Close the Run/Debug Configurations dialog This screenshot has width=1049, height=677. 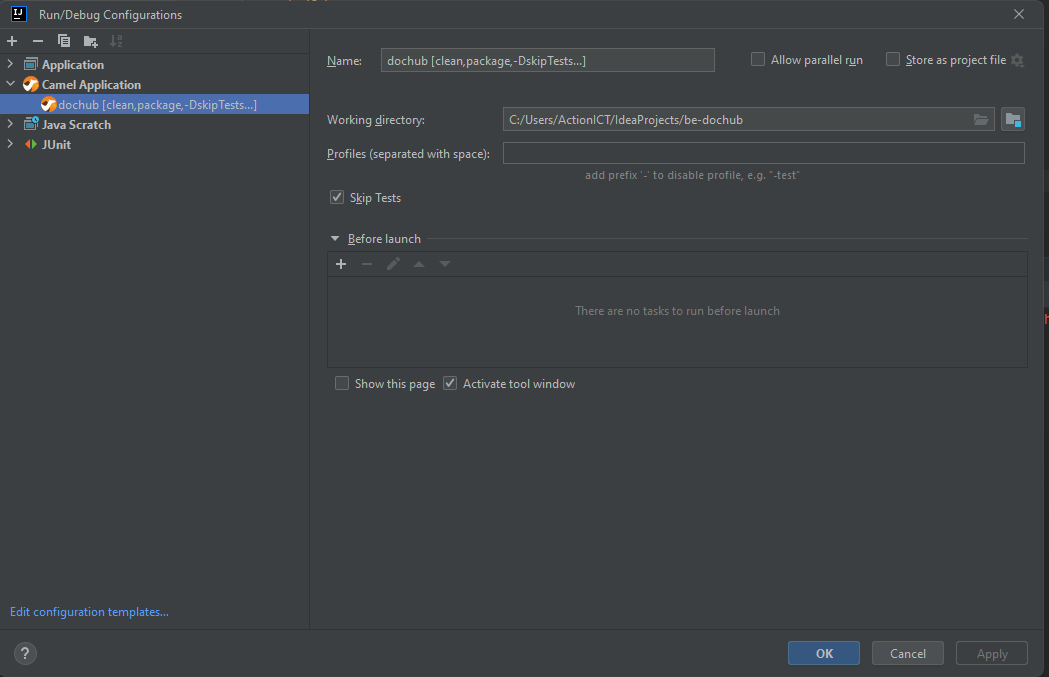[x=1019, y=14]
